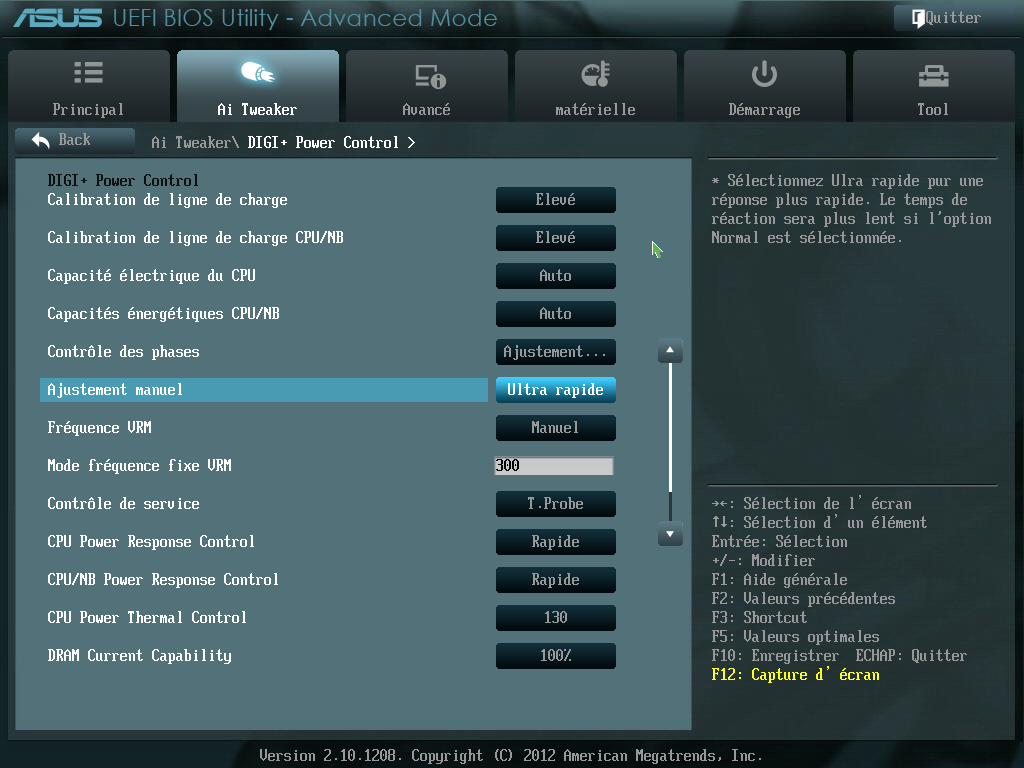Click the Ai Tweaker\ breadcrumb segment
The height and width of the screenshot is (768, 1024).
point(195,142)
